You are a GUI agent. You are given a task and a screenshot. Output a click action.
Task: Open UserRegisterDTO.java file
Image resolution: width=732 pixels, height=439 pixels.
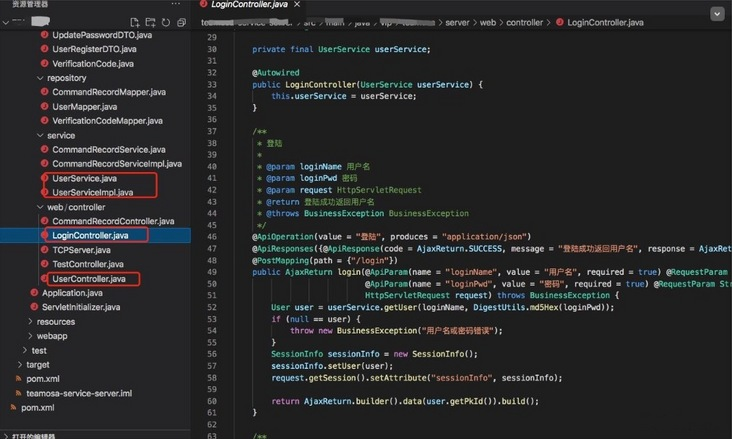94,49
